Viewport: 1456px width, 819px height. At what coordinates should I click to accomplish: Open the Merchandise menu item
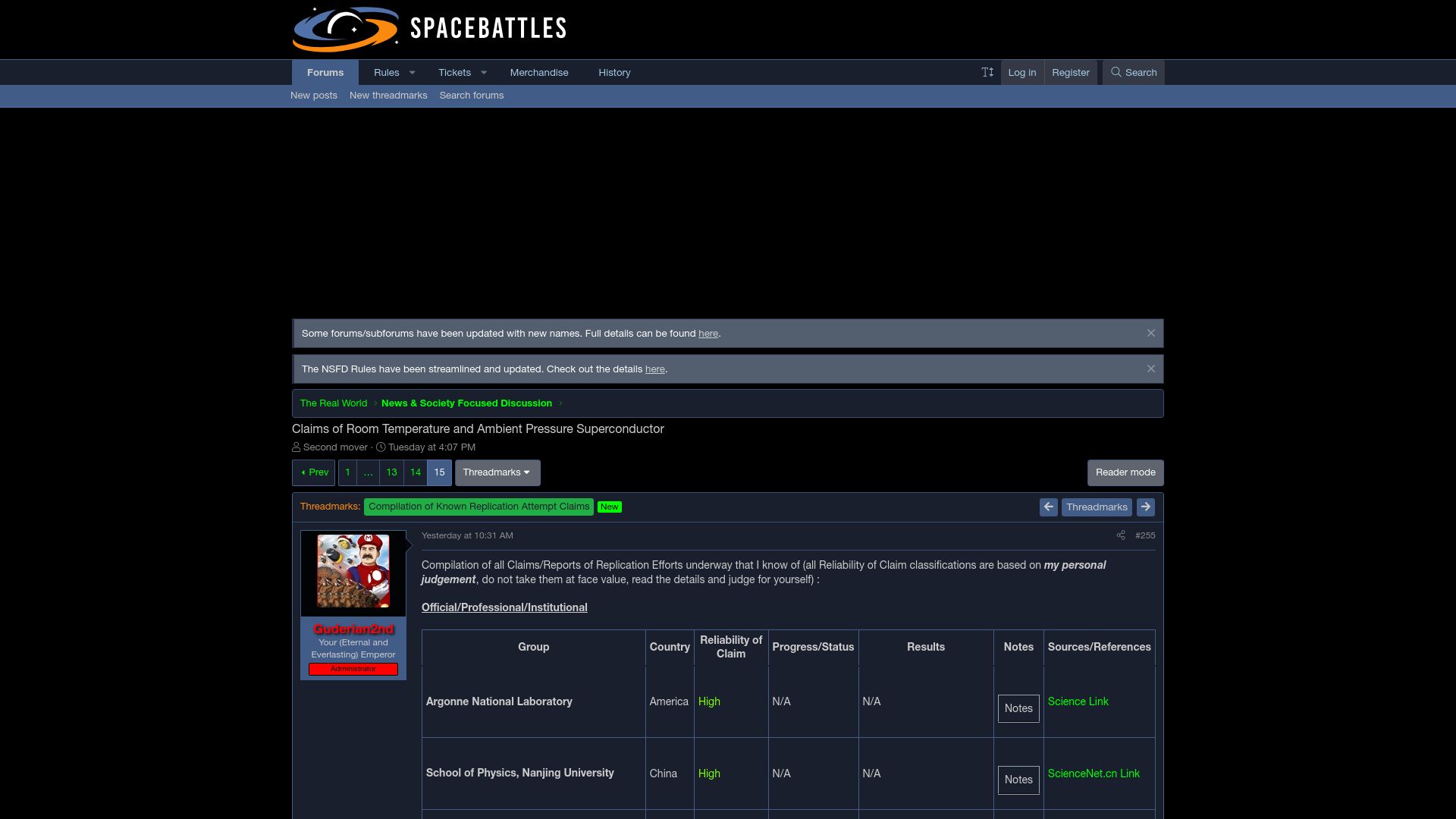click(x=539, y=72)
